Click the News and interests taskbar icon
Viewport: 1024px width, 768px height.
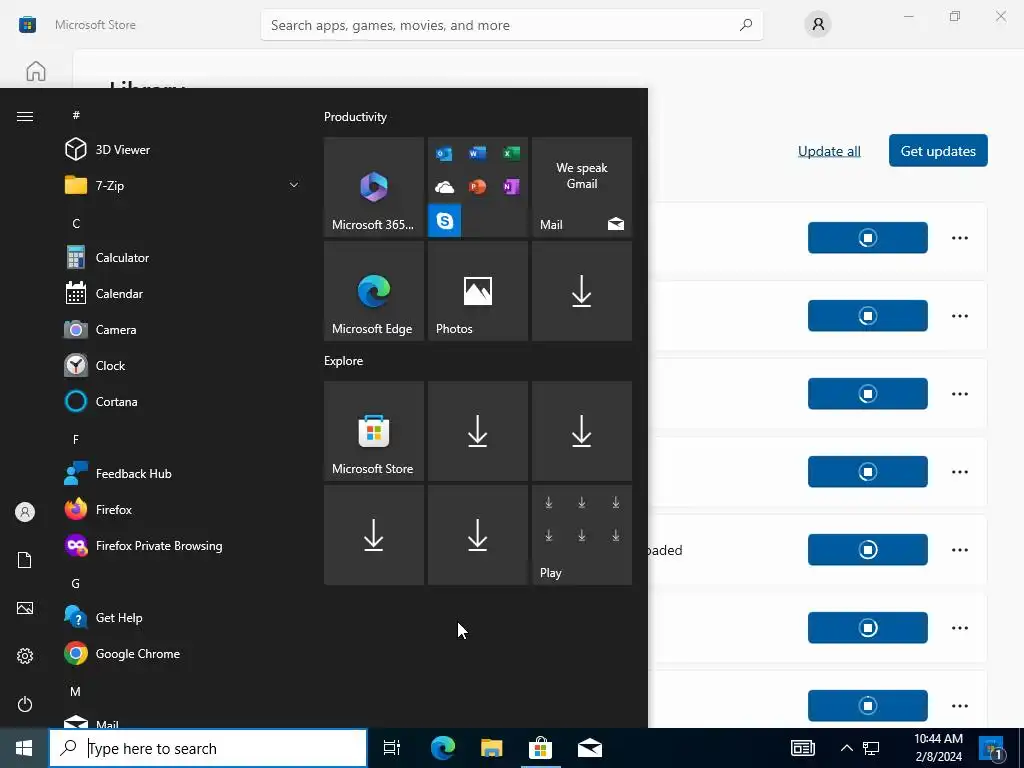[x=803, y=748]
